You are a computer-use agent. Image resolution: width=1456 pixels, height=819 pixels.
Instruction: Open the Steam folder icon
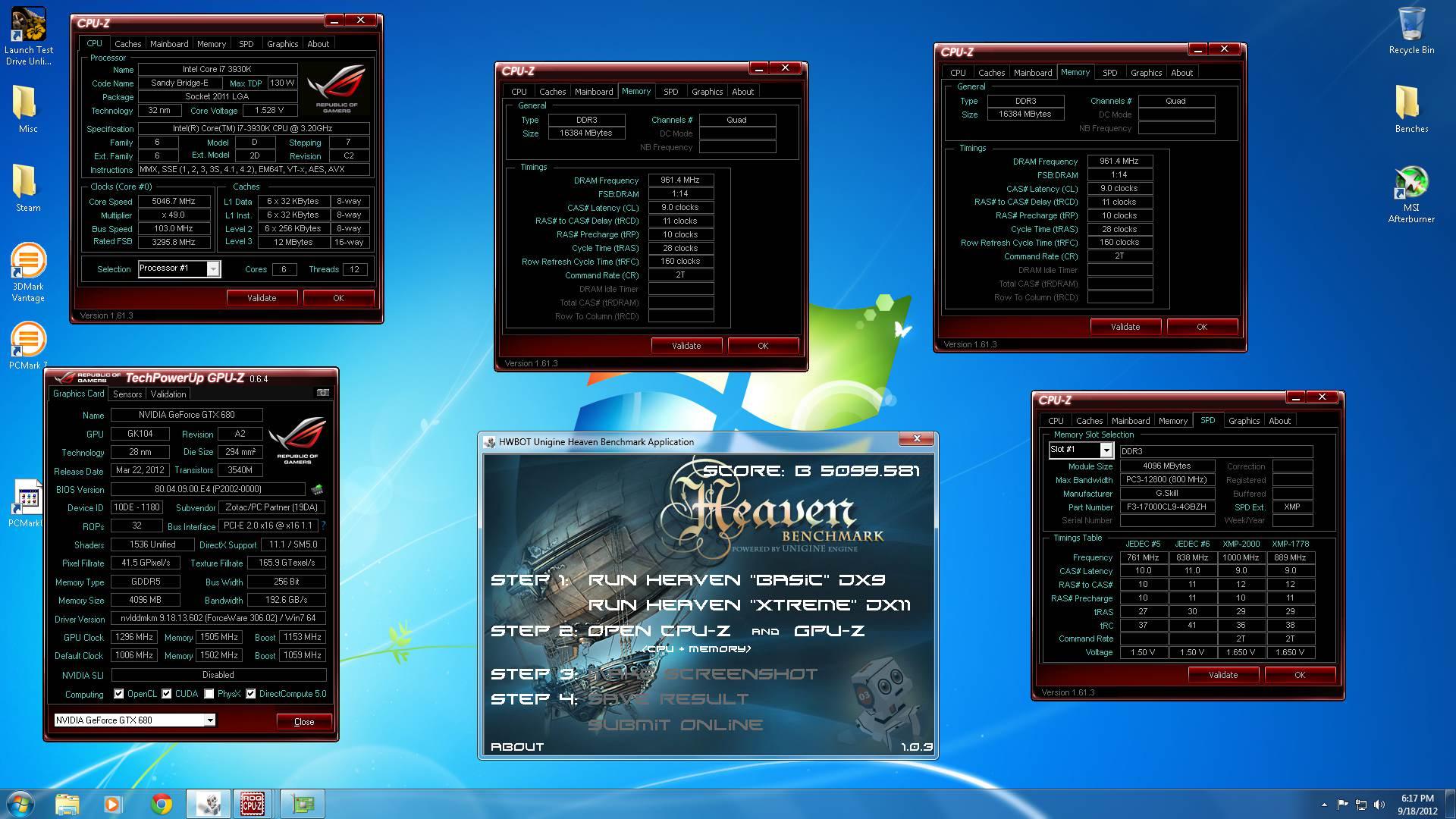click(x=28, y=188)
